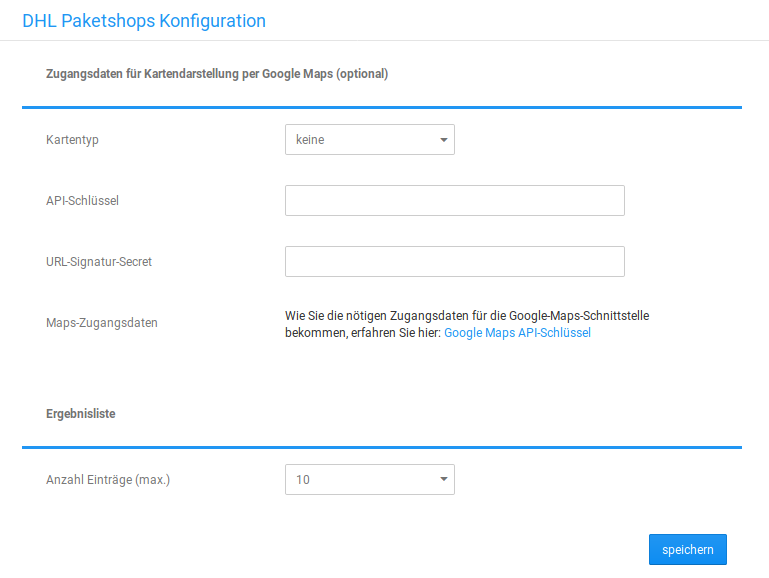Viewport: 769px width, 578px height.
Task: Click the Anzahl Einträge (max.) label
Action: click(108, 480)
